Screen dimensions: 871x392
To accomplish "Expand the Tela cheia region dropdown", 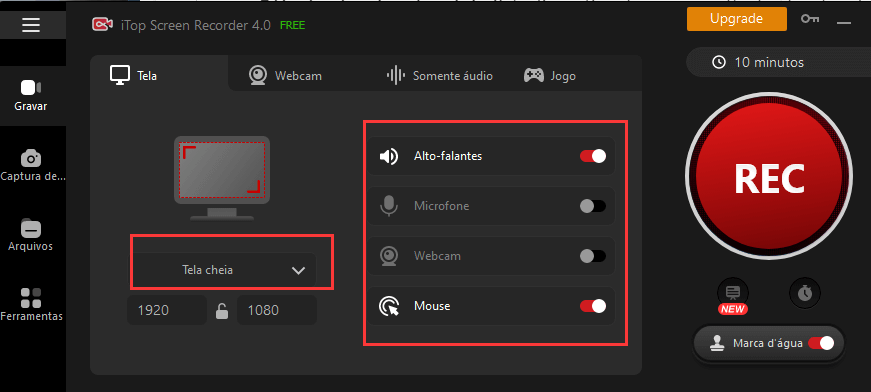I will pos(223,270).
